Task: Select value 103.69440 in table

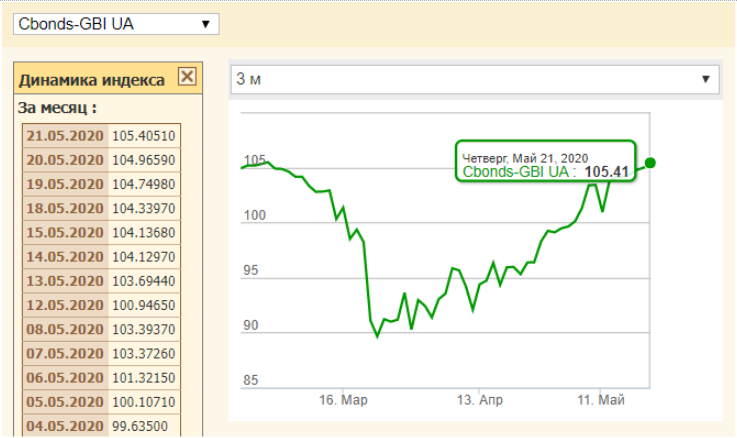Action: click(144, 281)
